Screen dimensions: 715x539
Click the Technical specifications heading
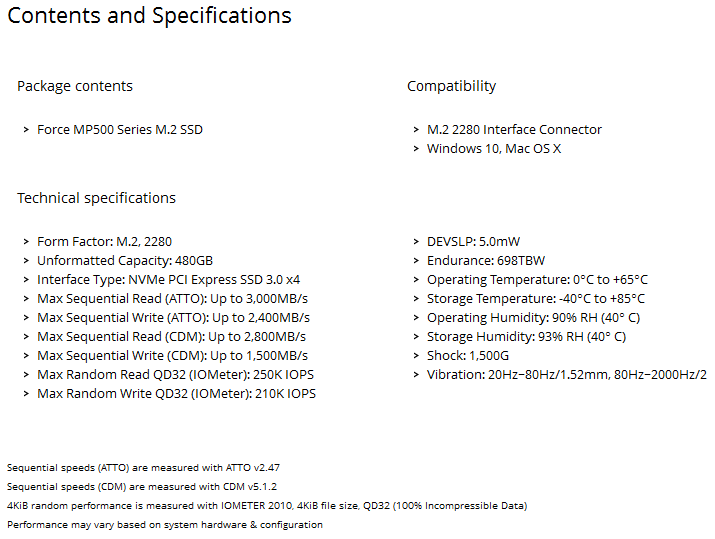96,198
